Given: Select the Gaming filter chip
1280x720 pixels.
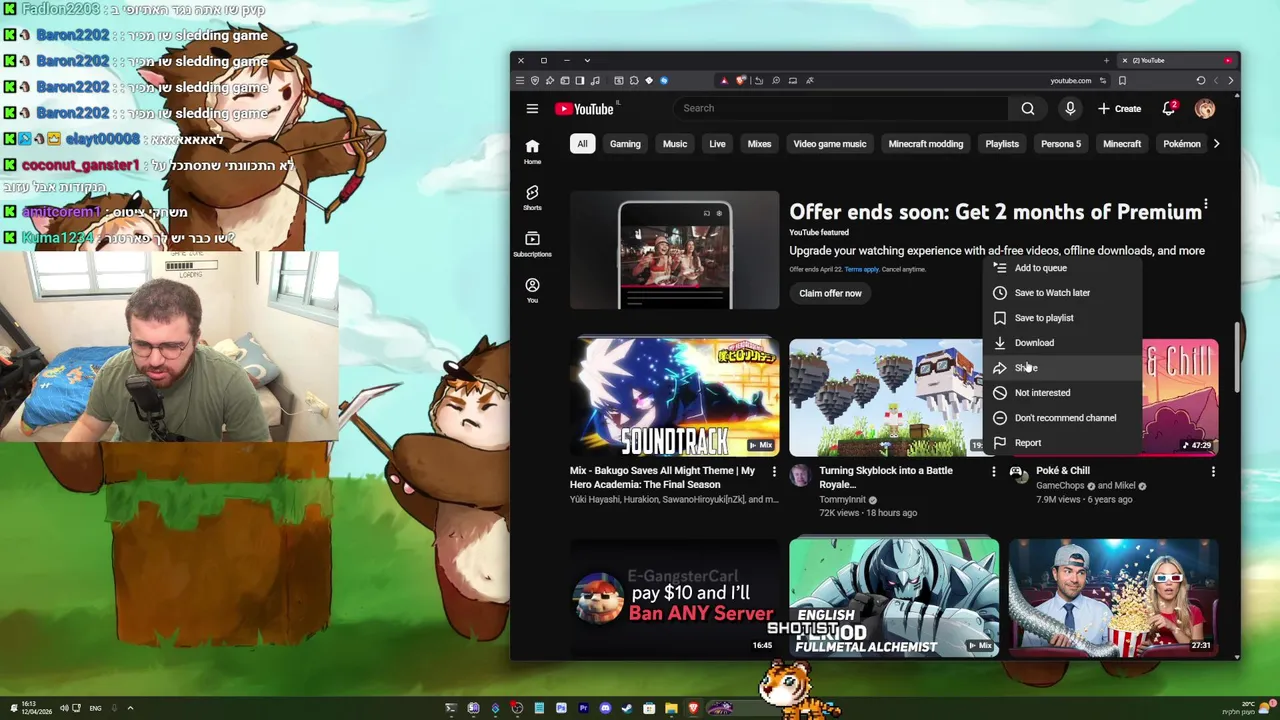Looking at the screenshot, I should point(625,144).
